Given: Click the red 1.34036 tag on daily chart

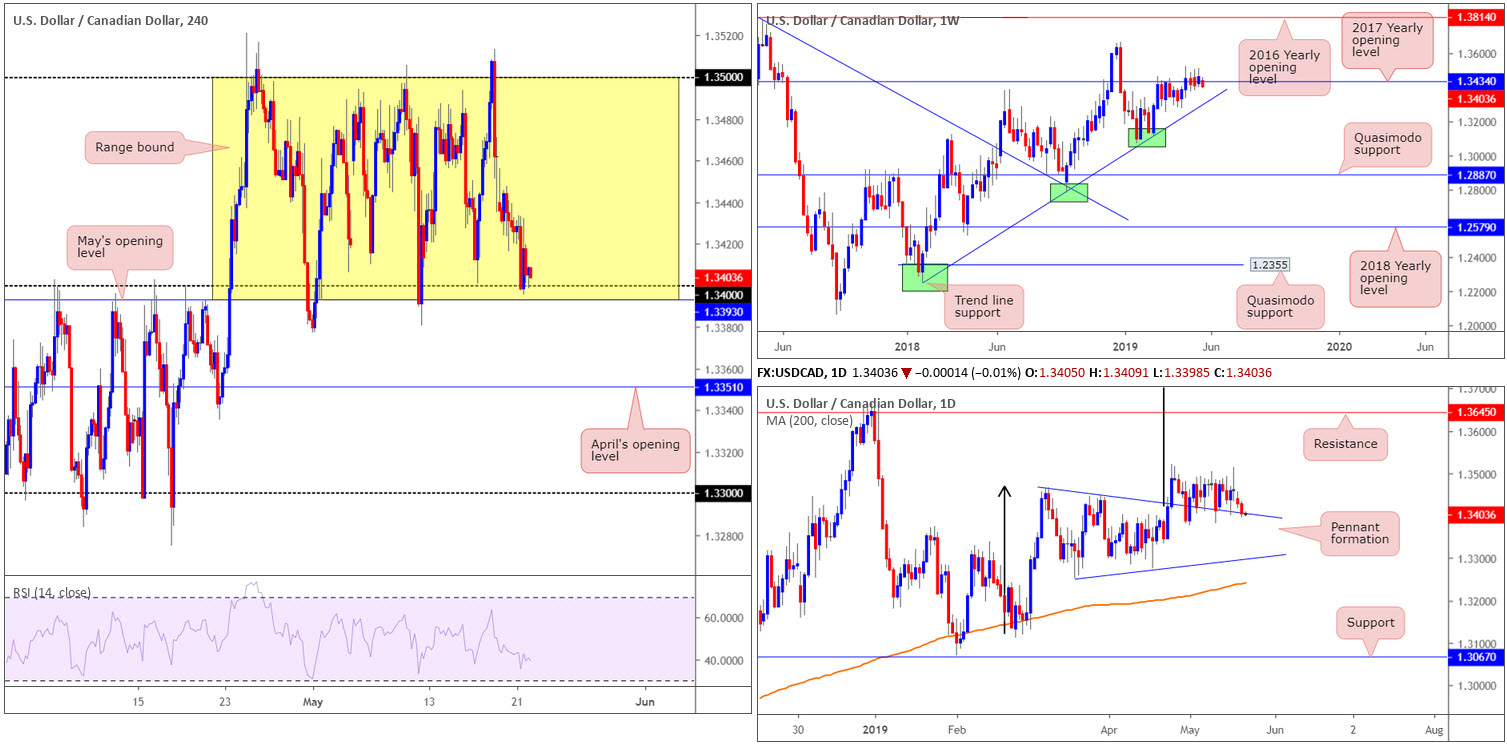Looking at the screenshot, I should click(1476, 514).
